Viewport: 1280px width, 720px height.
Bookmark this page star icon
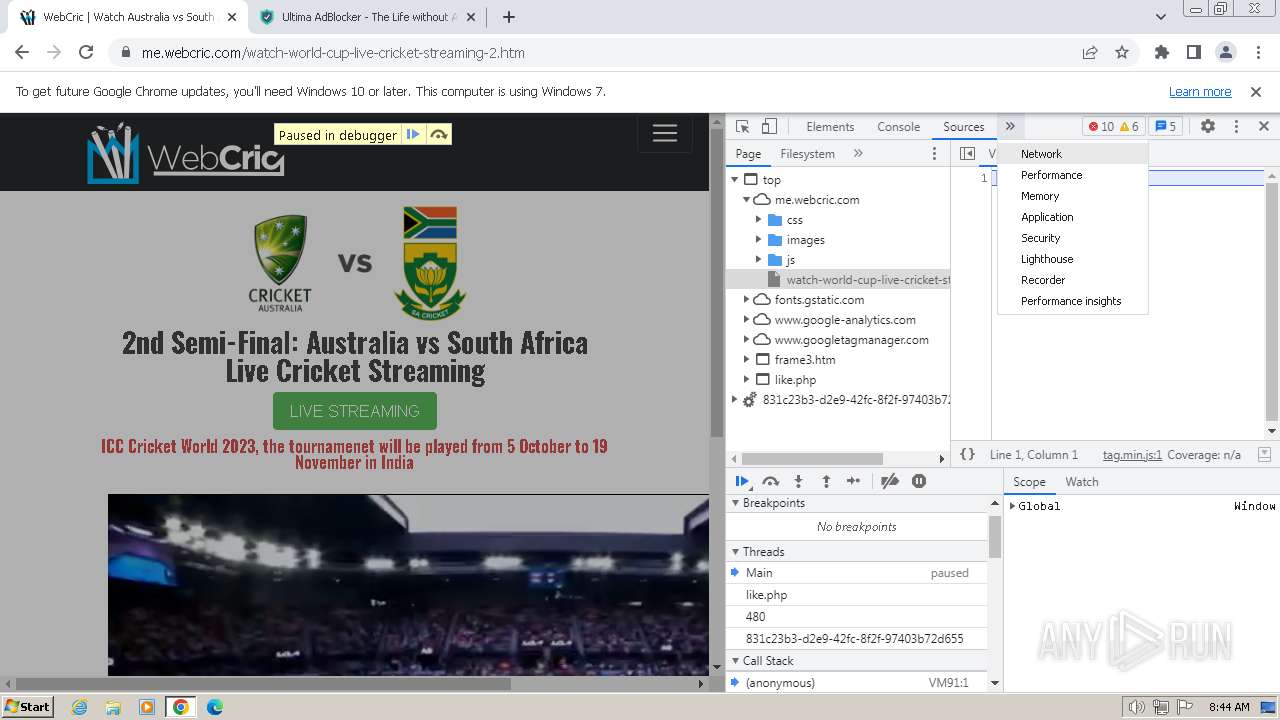pyautogui.click(x=1122, y=53)
